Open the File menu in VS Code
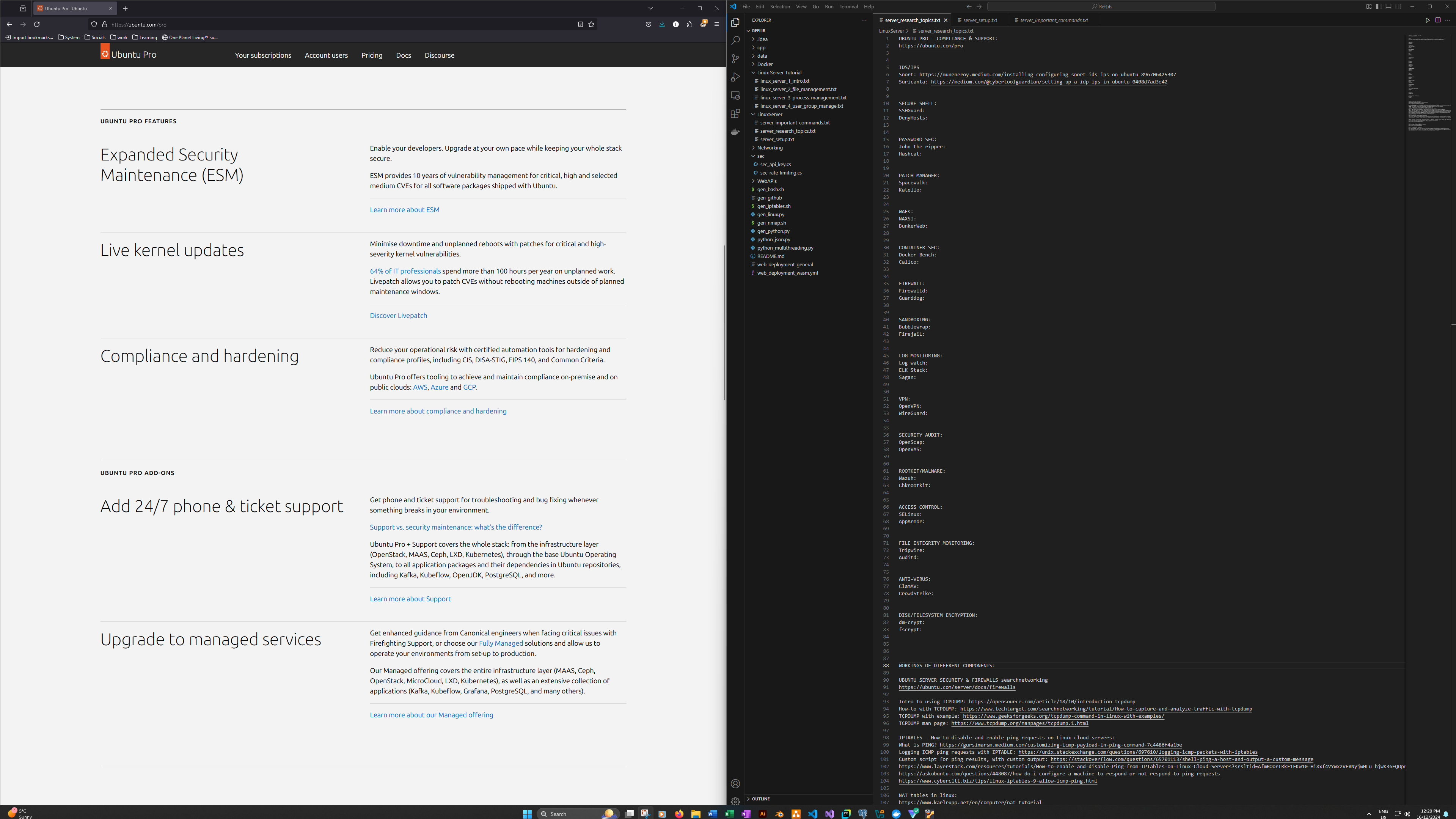The width and height of the screenshot is (1456, 819). (x=746, y=7)
